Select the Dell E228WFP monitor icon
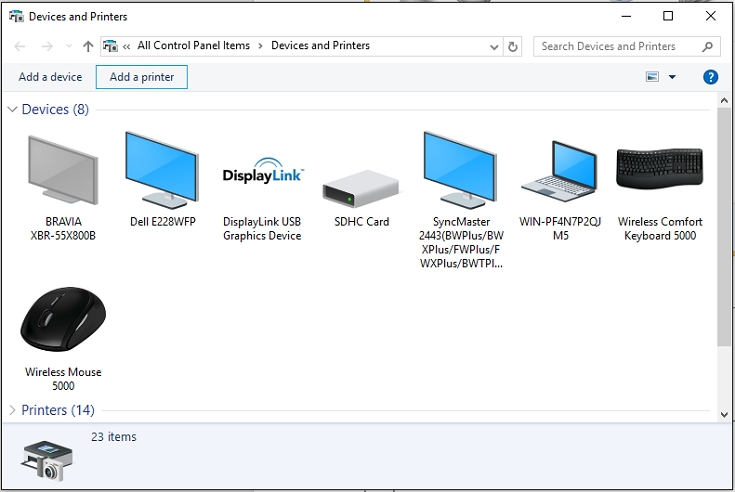Screen dimensions: 735x492 pyautogui.click(x=162, y=170)
